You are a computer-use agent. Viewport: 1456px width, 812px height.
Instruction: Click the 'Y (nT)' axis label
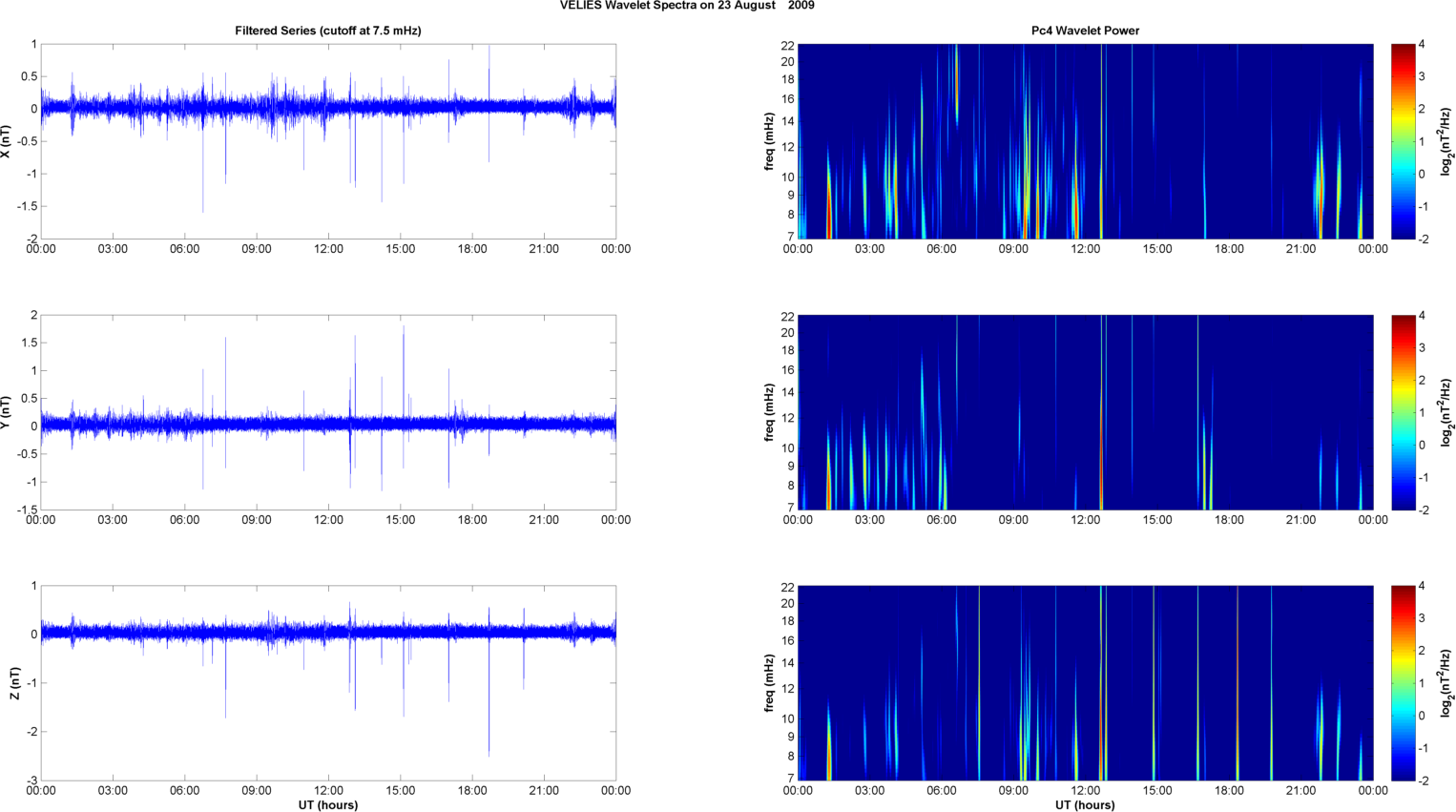[x=7, y=412]
